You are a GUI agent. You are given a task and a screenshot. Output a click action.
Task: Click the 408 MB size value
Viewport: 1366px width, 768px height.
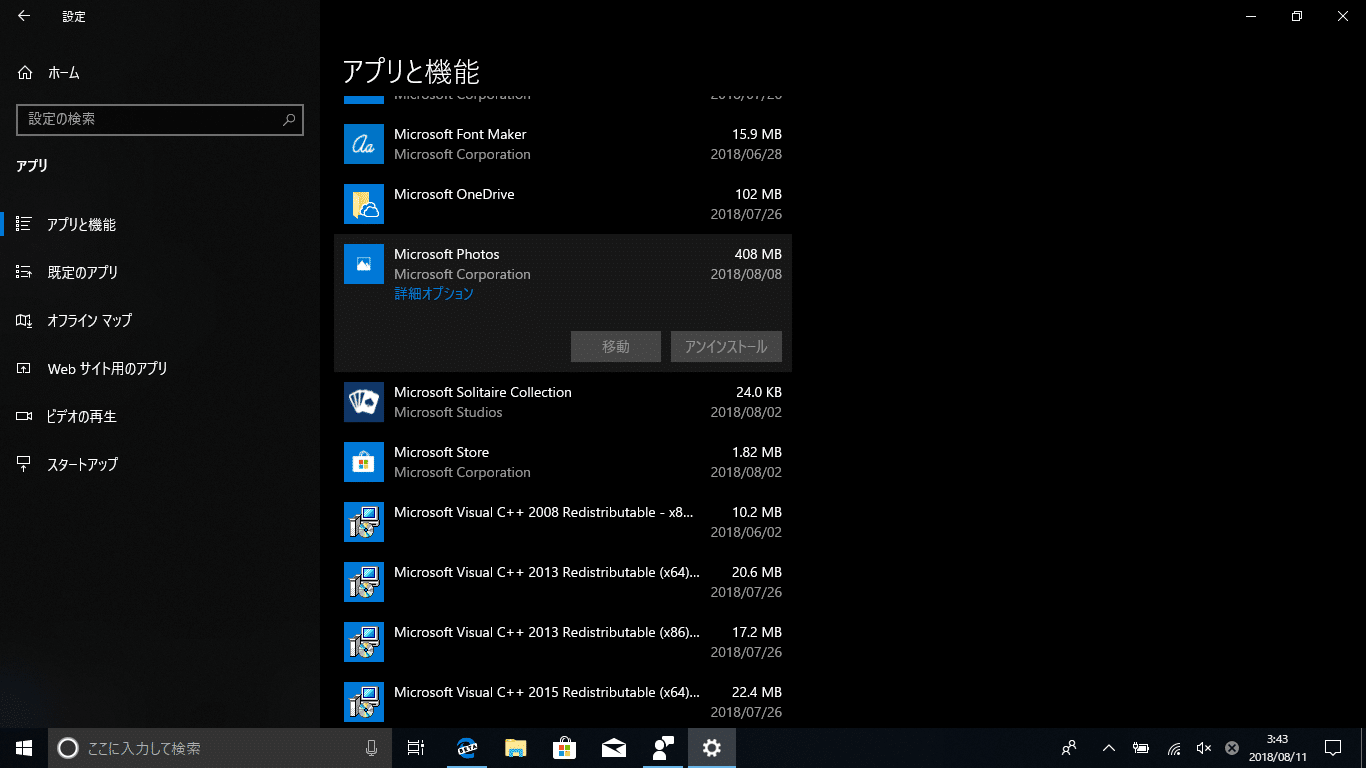pos(758,254)
